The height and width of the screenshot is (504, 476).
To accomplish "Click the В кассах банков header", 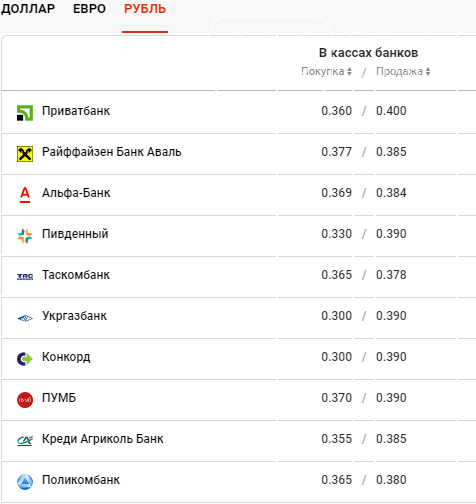I will [x=368, y=53].
